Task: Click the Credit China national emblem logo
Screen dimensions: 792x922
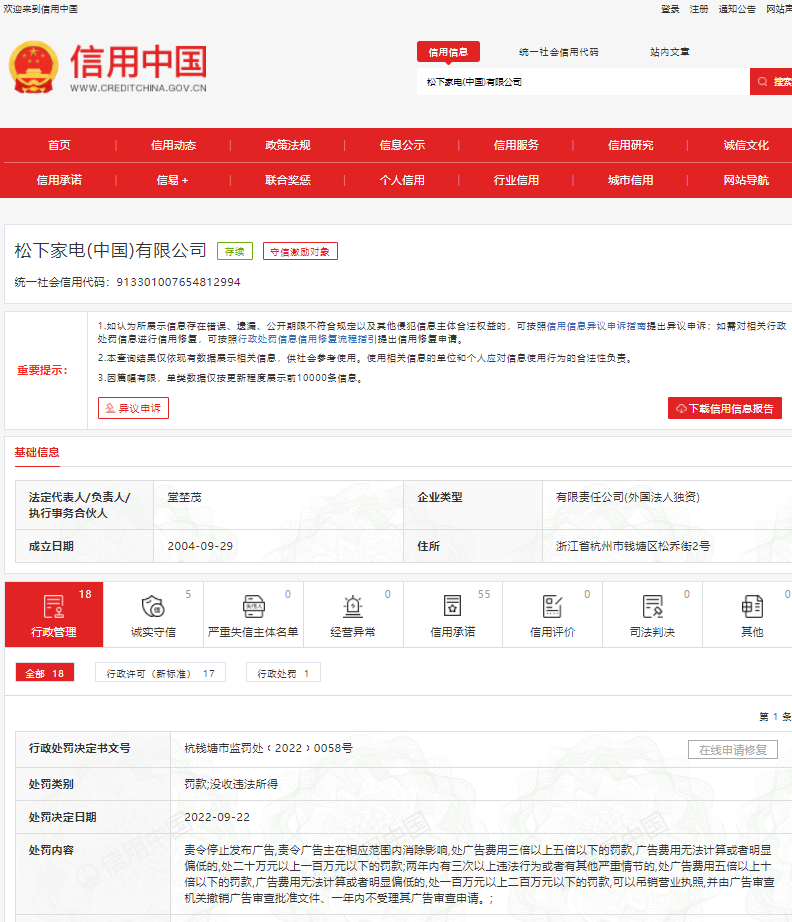Action: tap(34, 67)
